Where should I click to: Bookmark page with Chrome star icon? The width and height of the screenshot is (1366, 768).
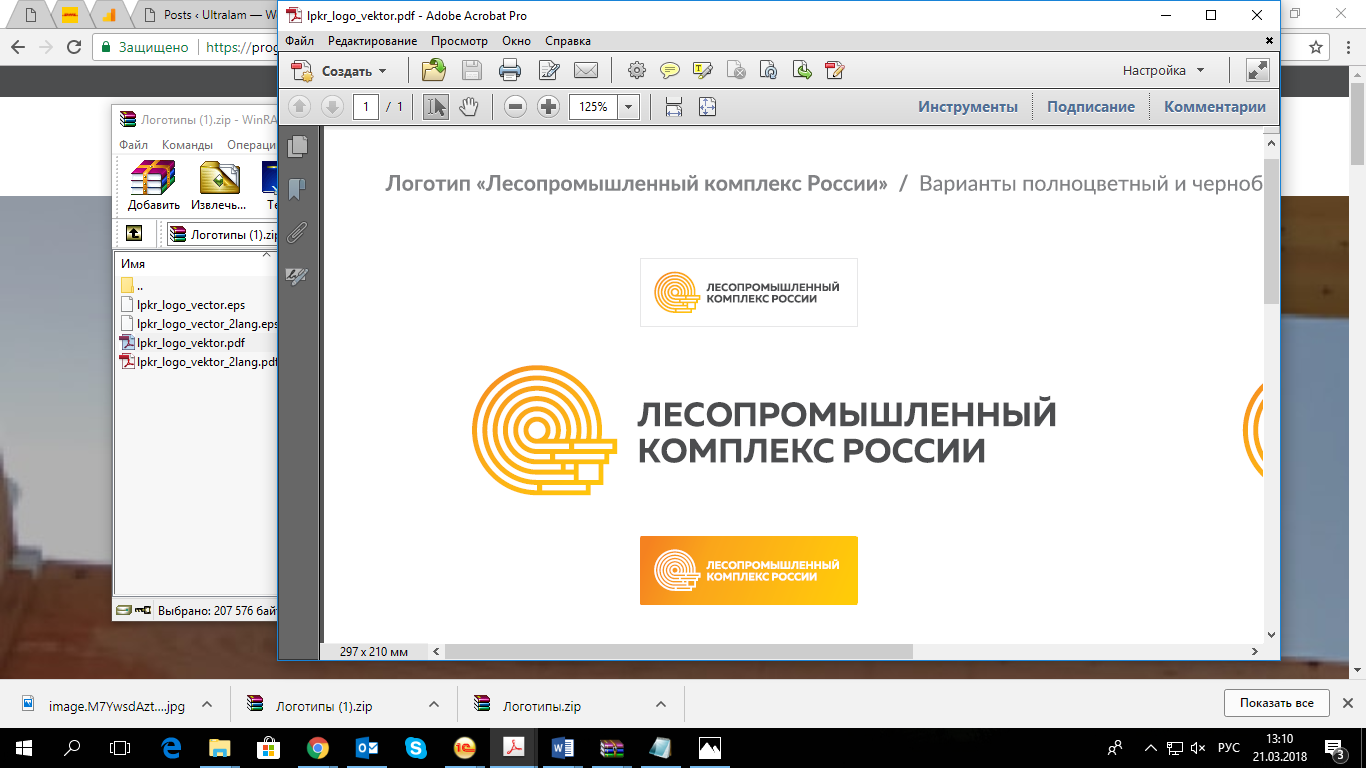(x=1317, y=46)
